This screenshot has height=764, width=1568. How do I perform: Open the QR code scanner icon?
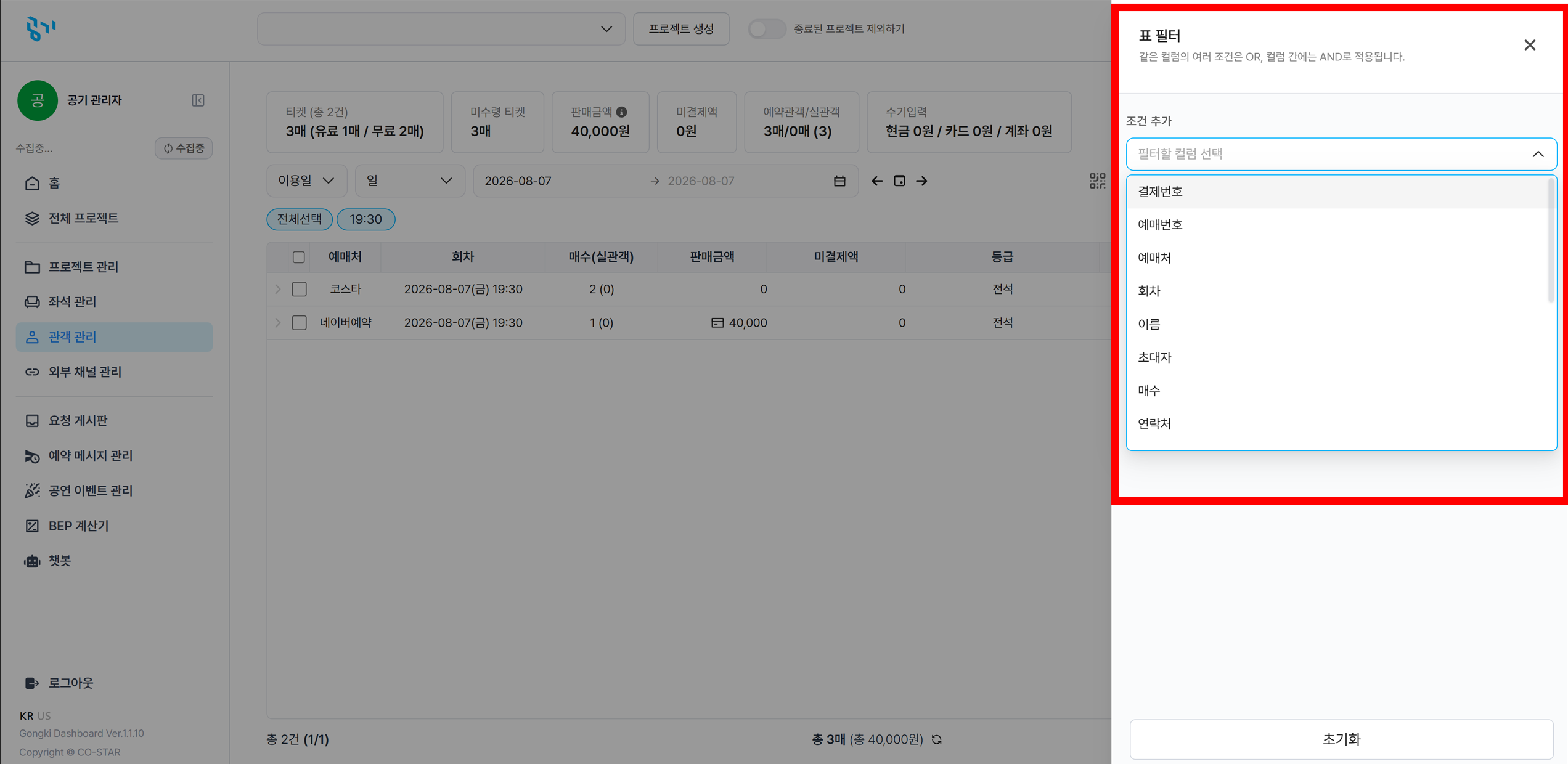tap(1097, 181)
